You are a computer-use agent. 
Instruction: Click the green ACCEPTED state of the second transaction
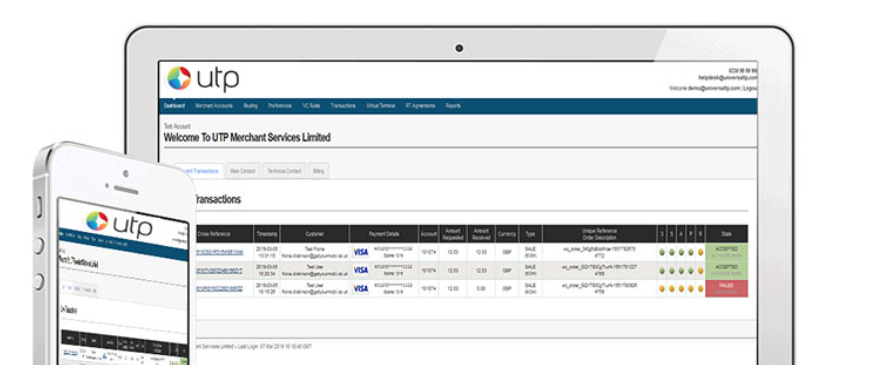(727, 270)
